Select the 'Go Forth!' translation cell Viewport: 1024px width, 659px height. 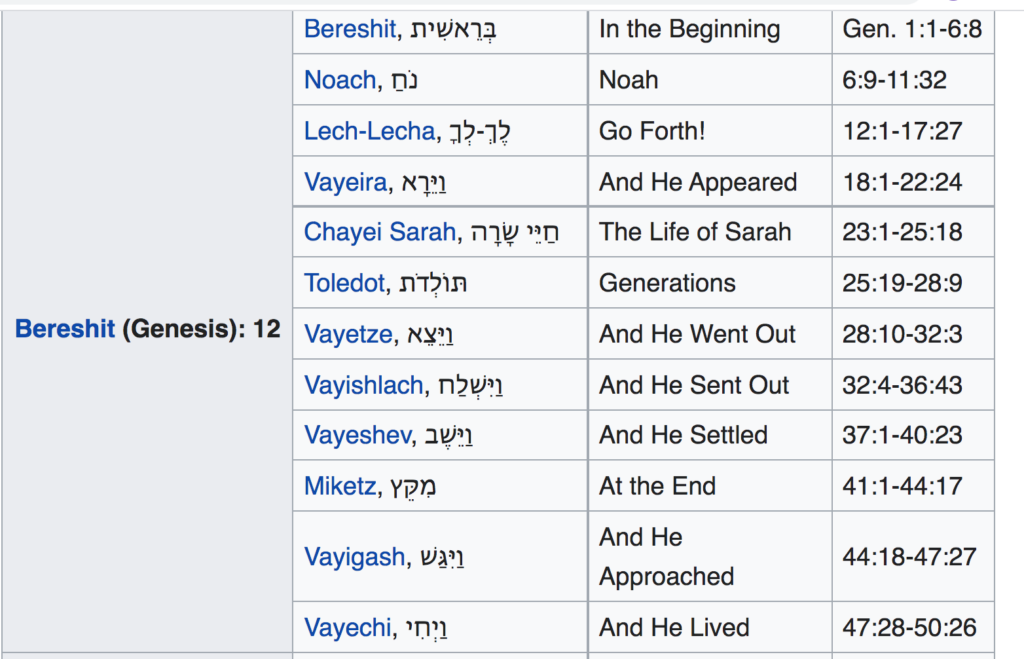652,131
